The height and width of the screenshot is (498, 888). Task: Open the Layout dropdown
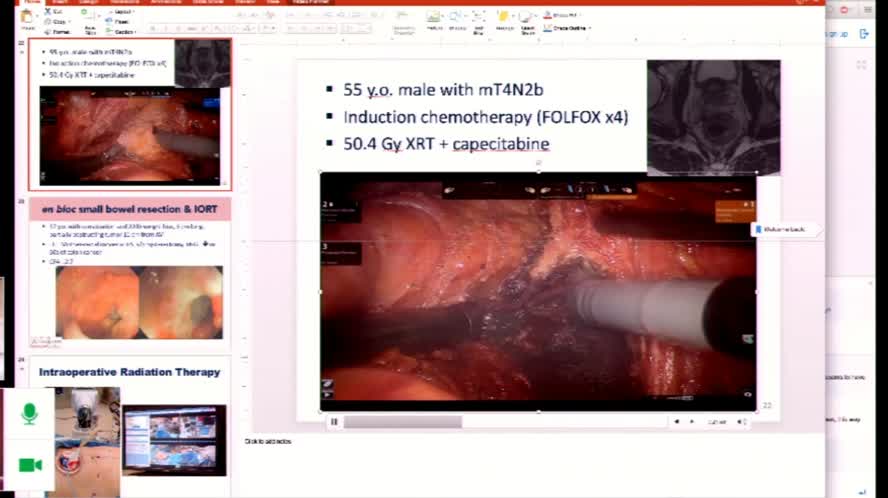point(121,12)
